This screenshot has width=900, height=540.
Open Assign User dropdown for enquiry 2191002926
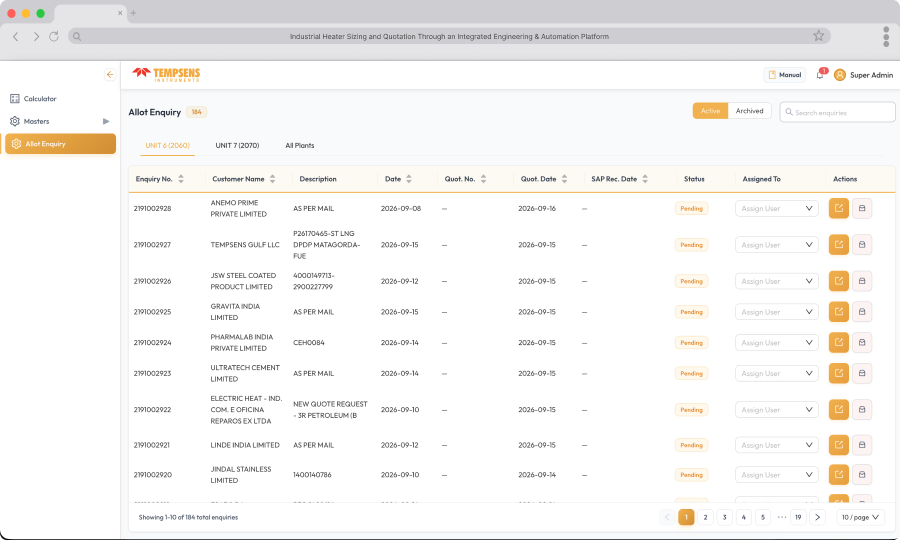click(777, 281)
